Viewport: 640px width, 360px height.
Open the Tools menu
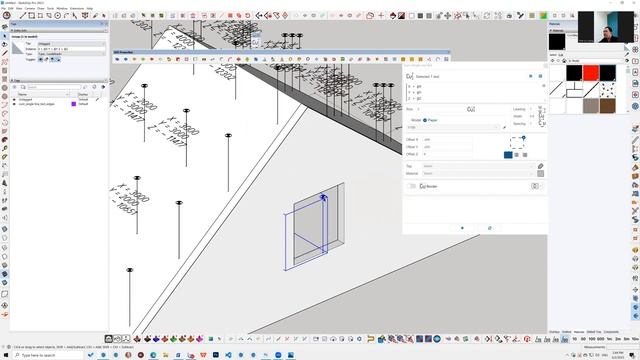click(50, 8)
